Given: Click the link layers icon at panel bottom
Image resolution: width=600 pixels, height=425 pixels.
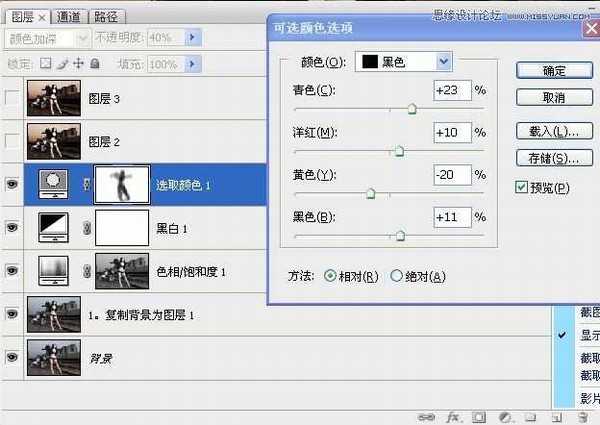Looking at the screenshot, I should pos(426,417).
